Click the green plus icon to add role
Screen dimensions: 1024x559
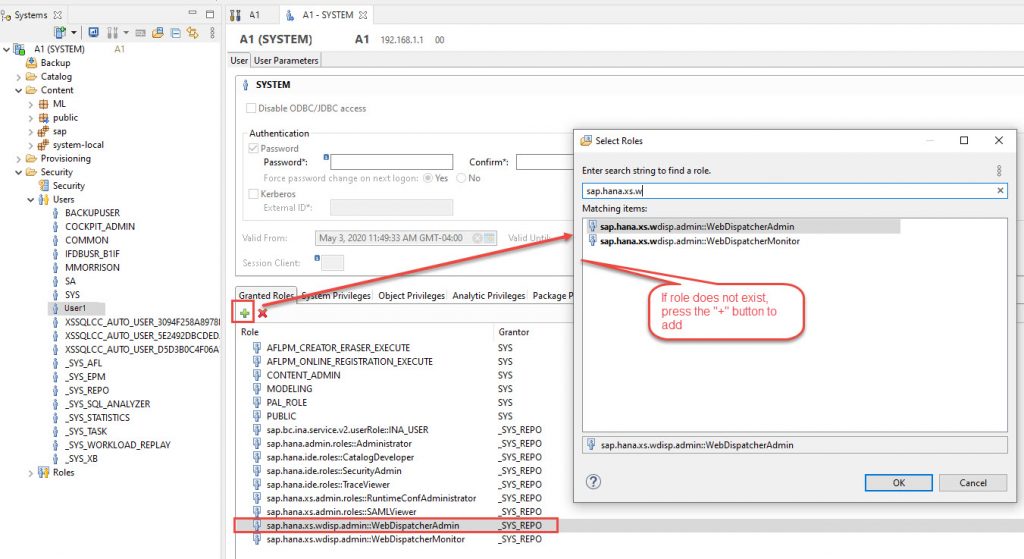click(x=244, y=313)
